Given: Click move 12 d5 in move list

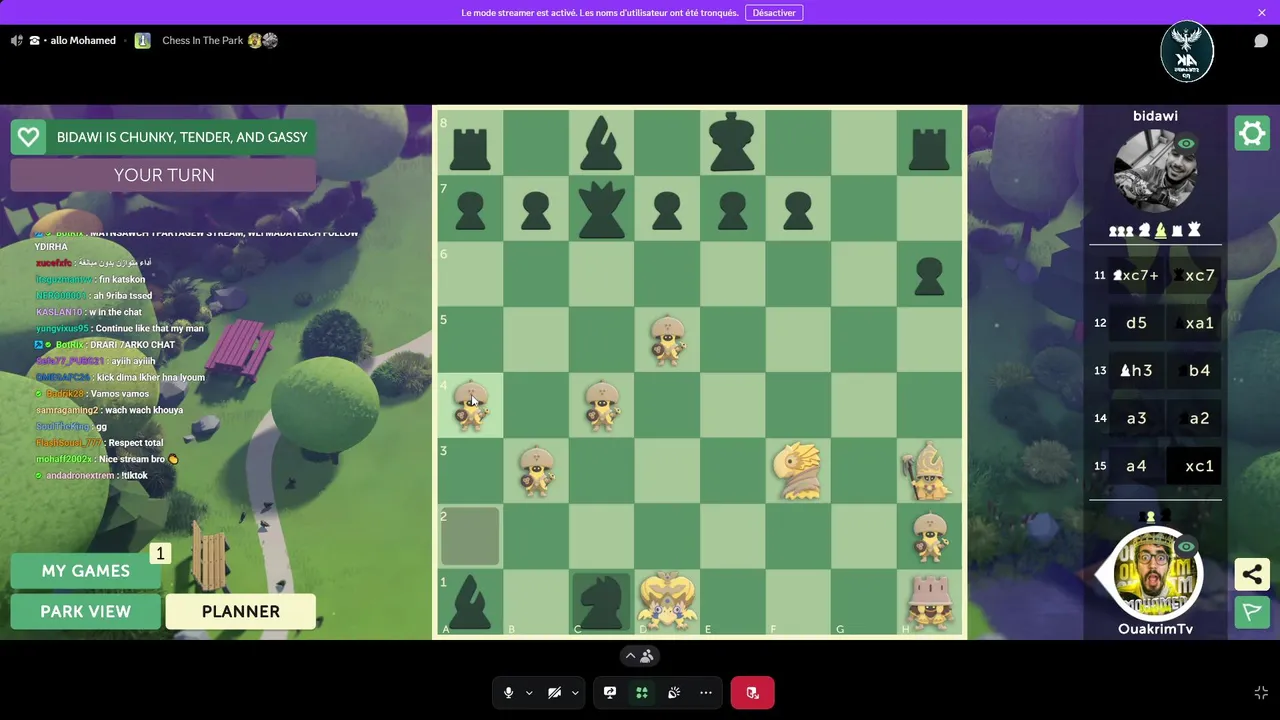Looking at the screenshot, I should pyautogui.click(x=1136, y=323).
